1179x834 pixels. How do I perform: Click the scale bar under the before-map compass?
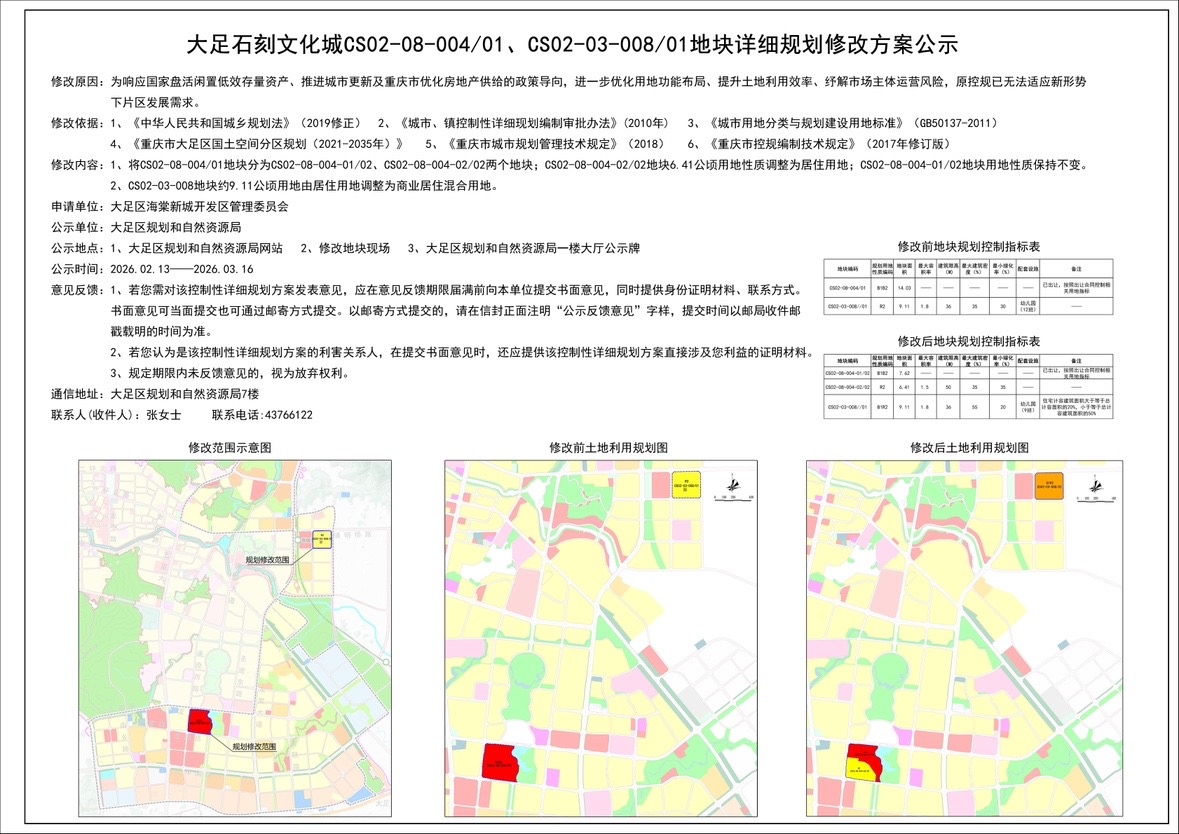pos(732,496)
